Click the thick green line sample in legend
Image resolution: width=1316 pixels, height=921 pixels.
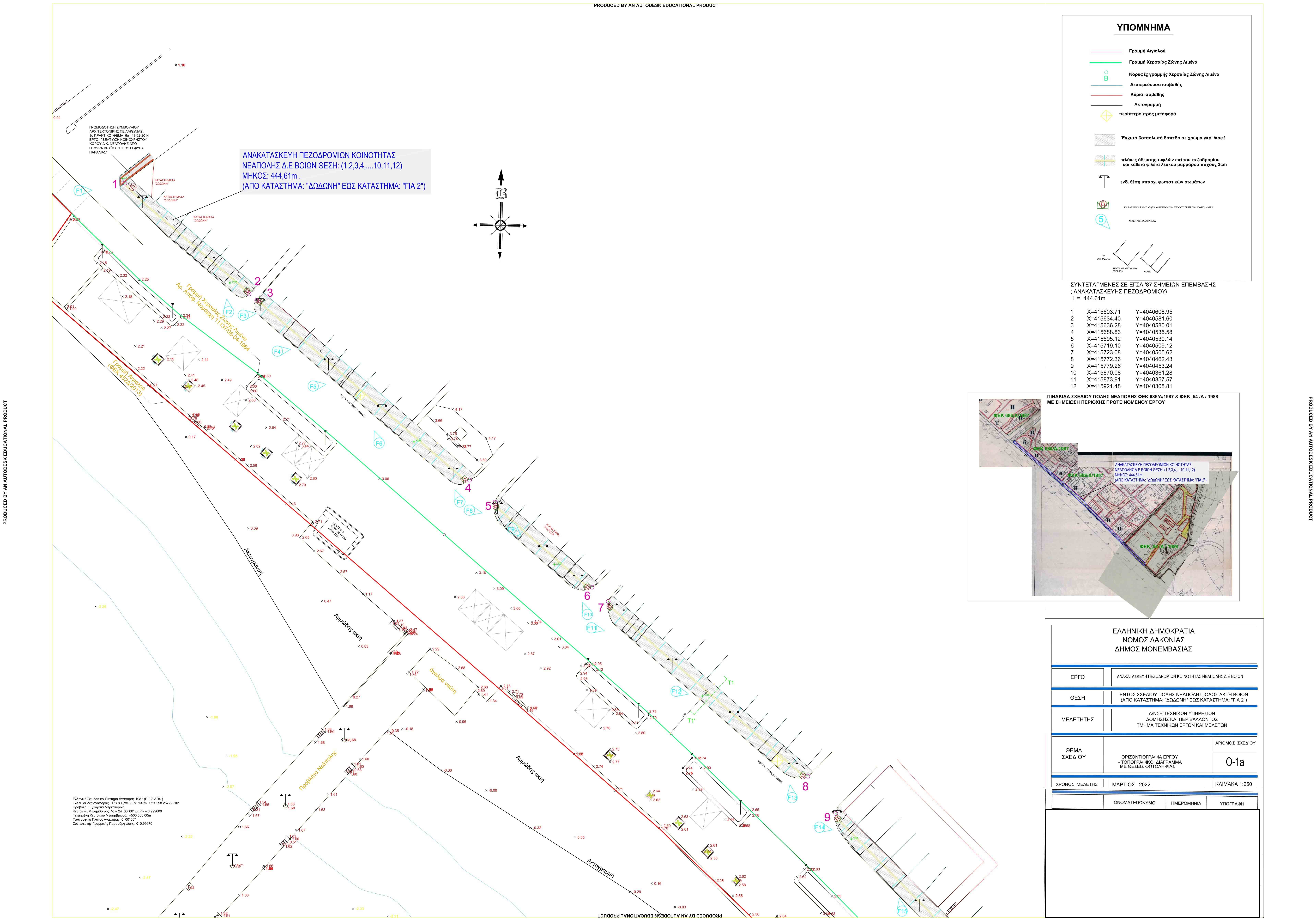[1106, 63]
